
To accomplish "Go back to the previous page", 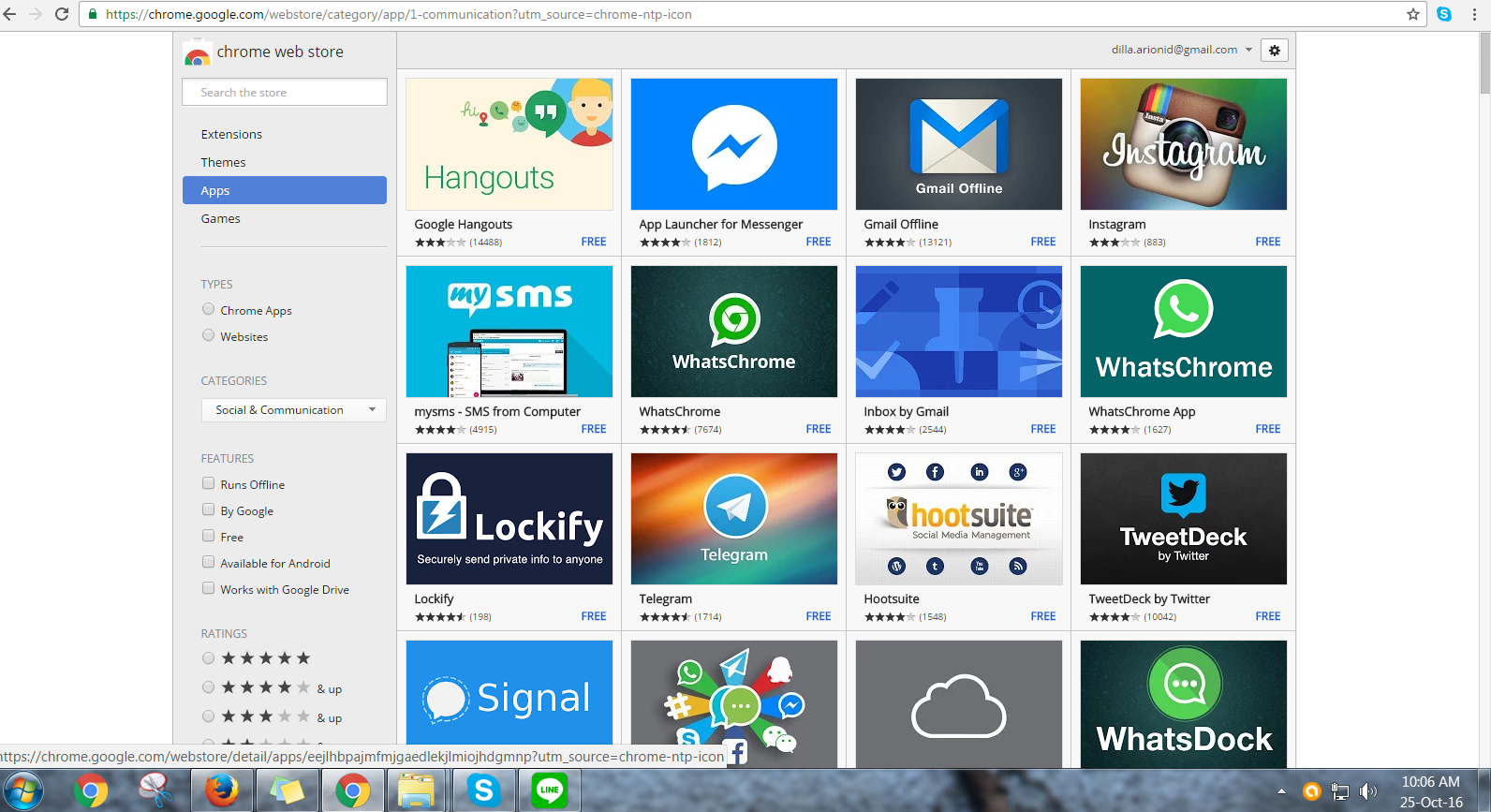I will pos(9,14).
